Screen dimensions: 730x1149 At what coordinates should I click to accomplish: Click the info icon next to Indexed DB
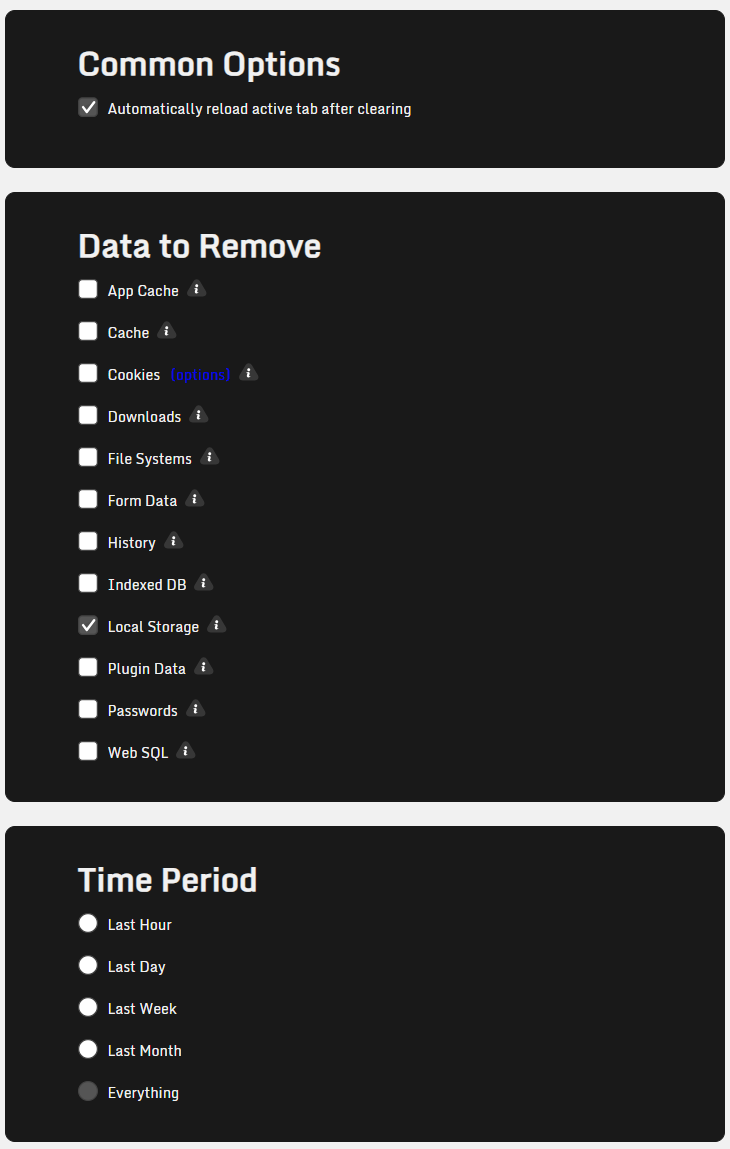[x=204, y=583]
